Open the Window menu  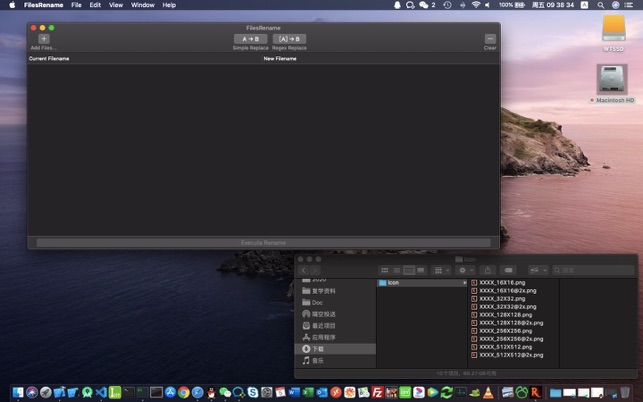click(143, 5)
